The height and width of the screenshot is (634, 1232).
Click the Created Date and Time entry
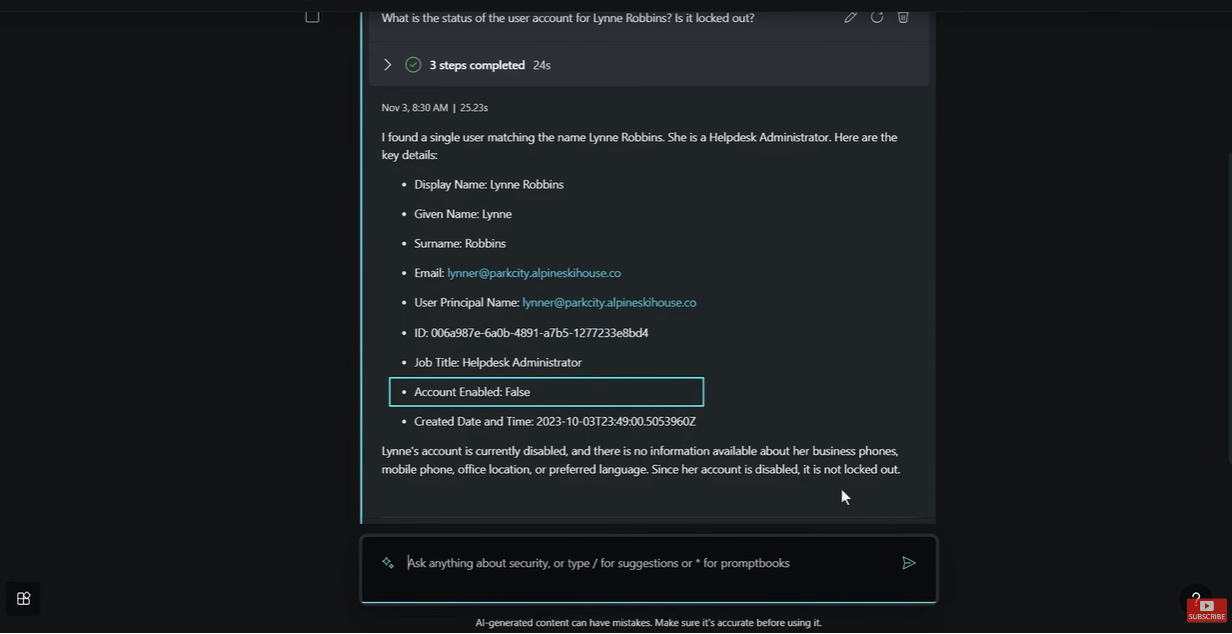pyautogui.click(x=555, y=422)
